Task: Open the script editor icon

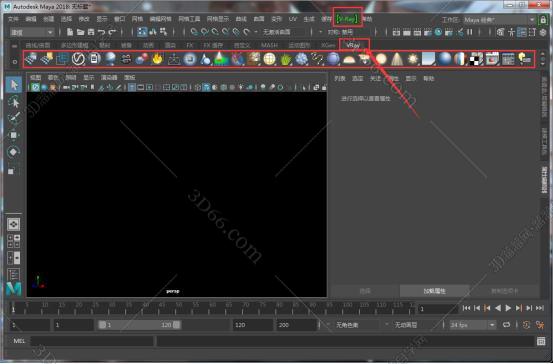Action: tap(541, 341)
